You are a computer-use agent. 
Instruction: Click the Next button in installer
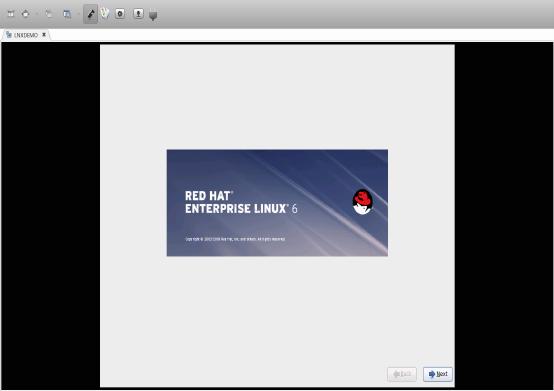438,374
